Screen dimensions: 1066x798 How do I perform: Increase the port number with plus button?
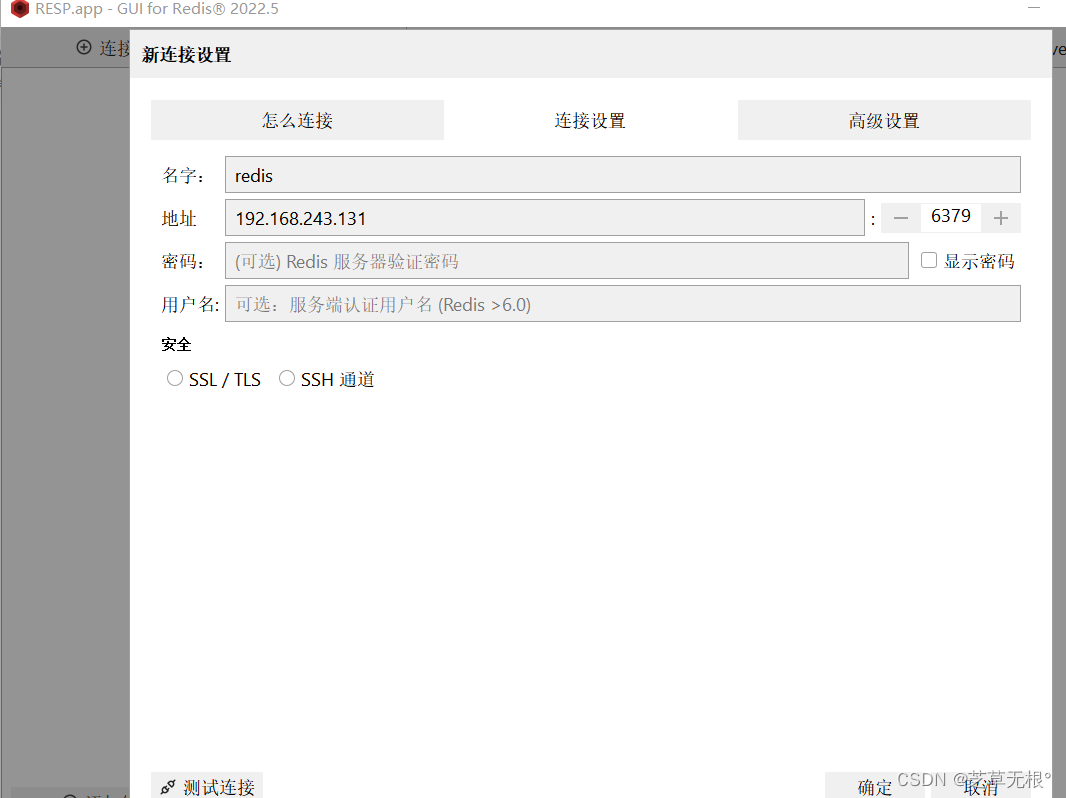1001,218
